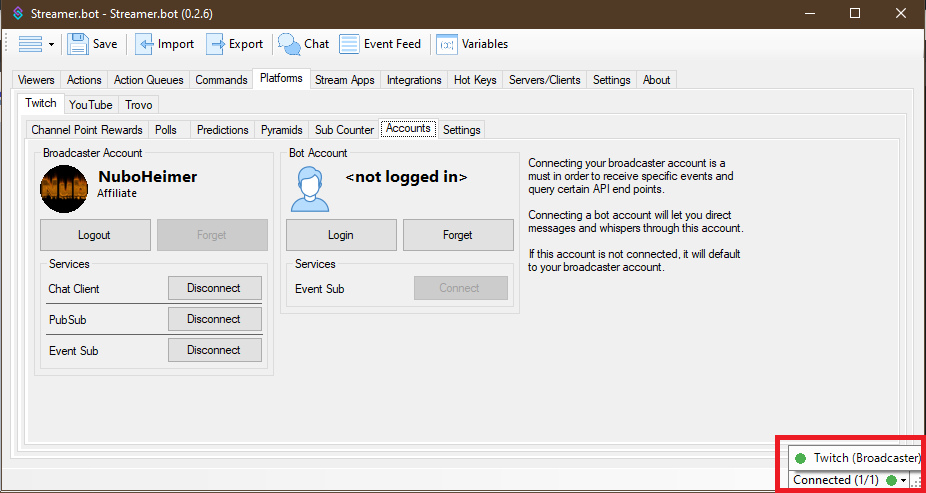Screen dimensions: 926x493
Task: Expand the dropdown arrow beside hamburger menu
Action: pyautogui.click(x=51, y=45)
